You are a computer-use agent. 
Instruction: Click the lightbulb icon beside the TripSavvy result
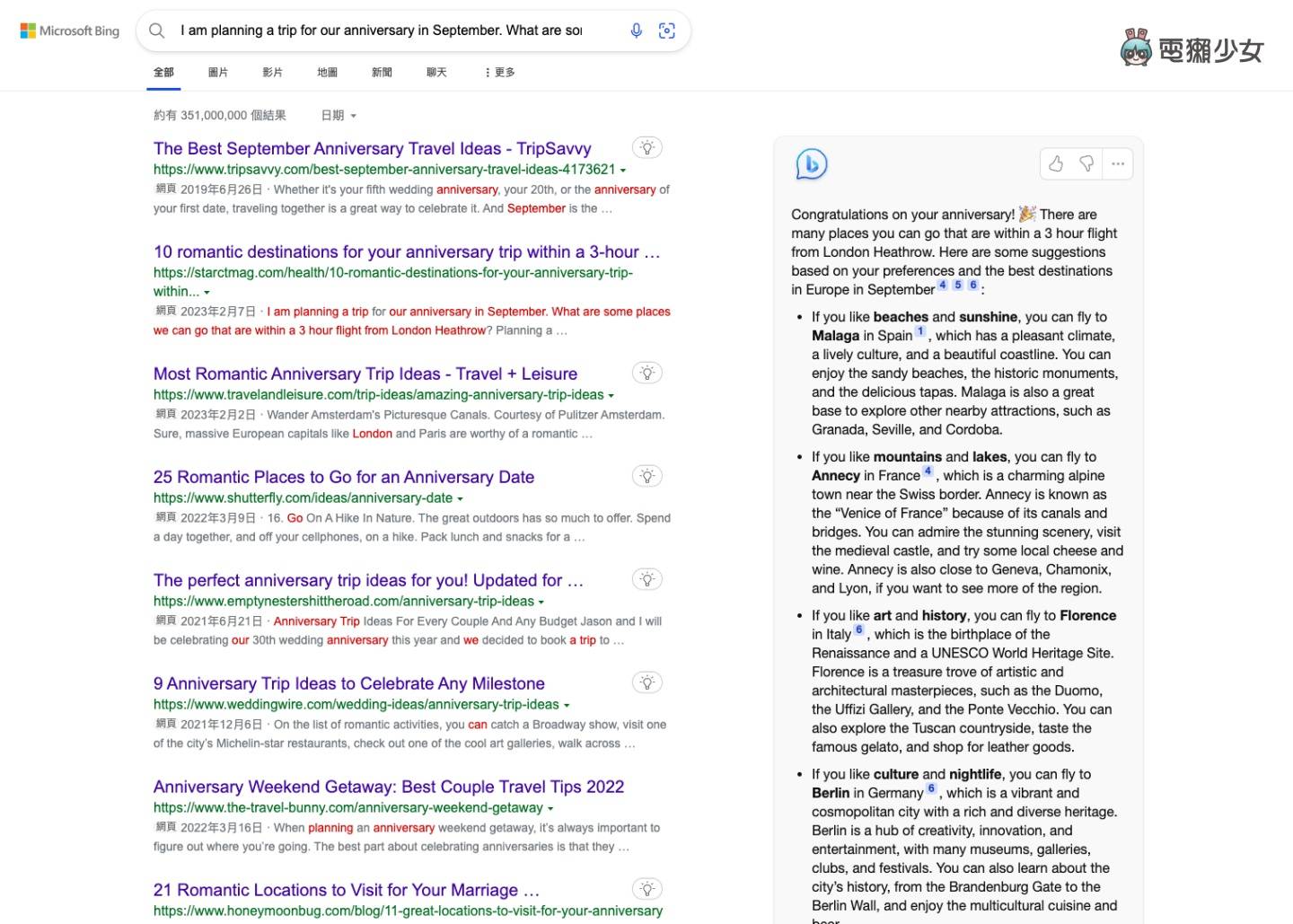[647, 146]
